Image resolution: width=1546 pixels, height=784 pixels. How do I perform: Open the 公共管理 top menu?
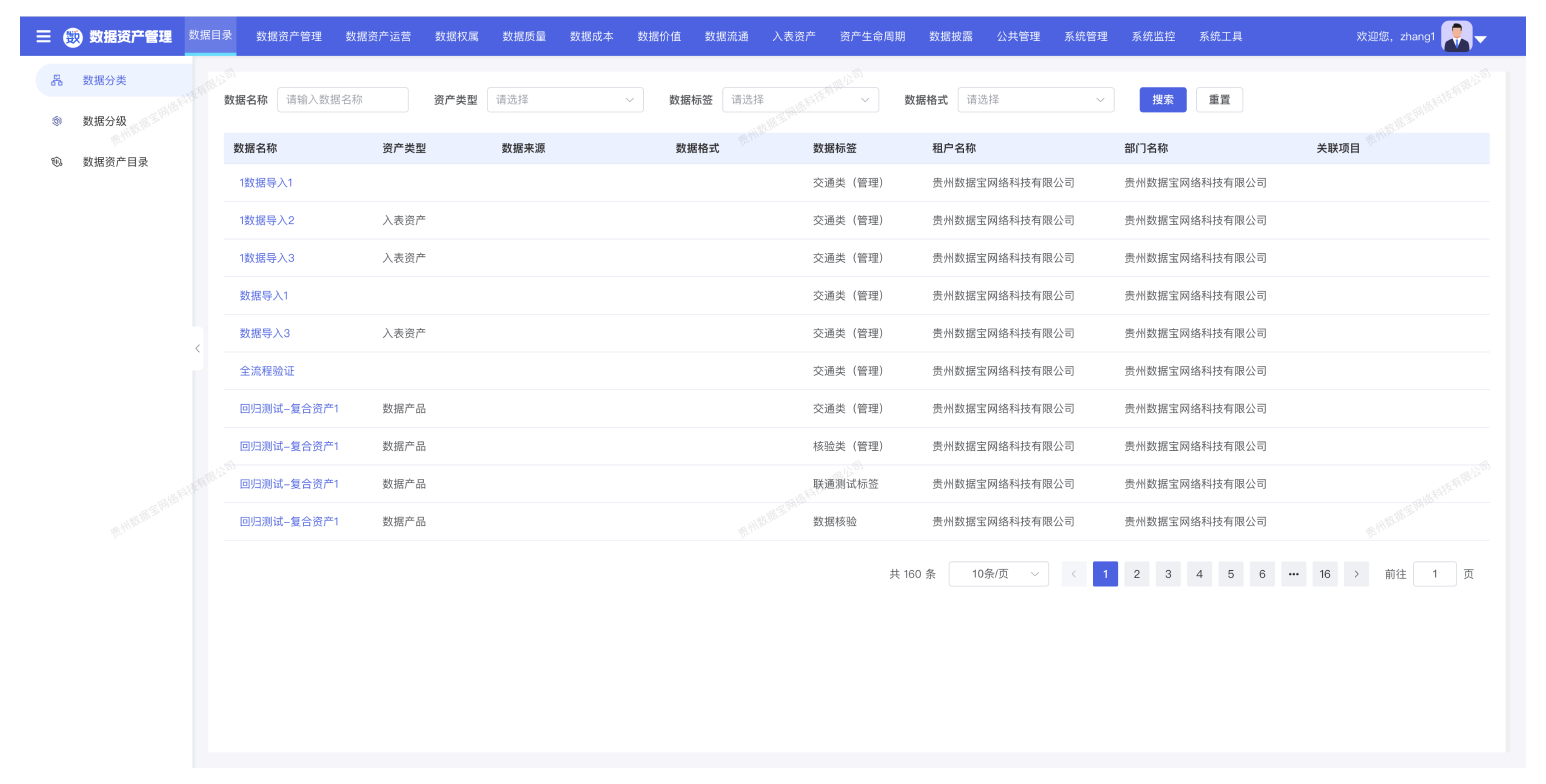pyautogui.click(x=1018, y=37)
